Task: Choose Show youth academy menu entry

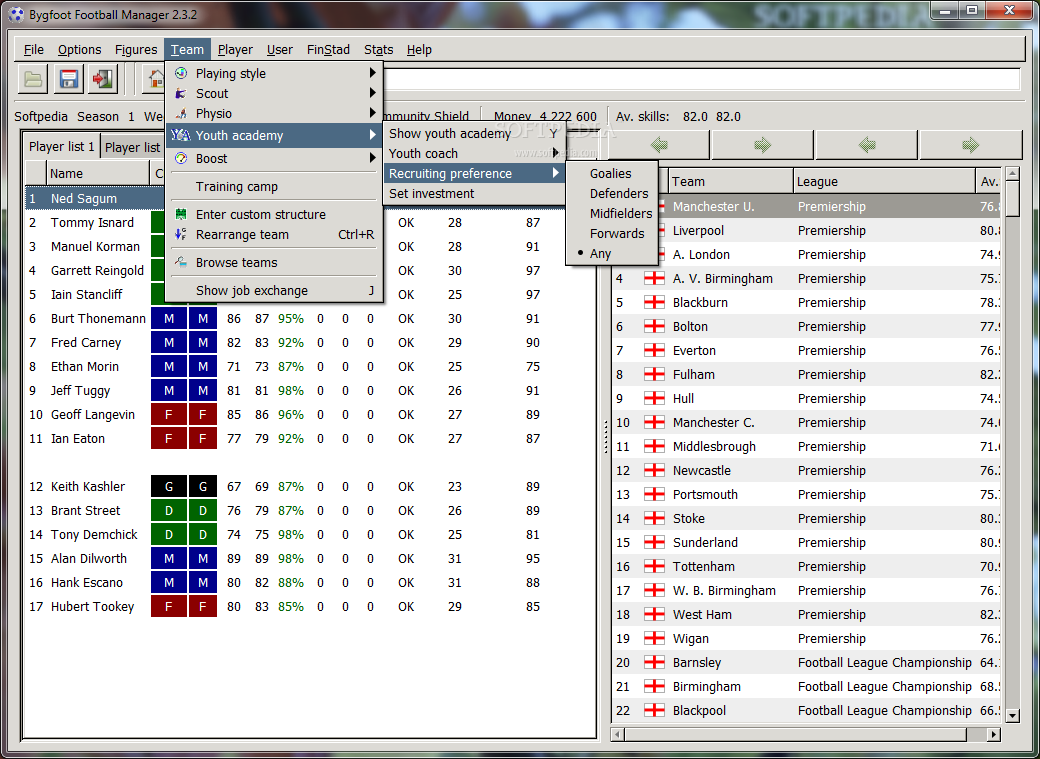Action: pyautogui.click(x=474, y=133)
